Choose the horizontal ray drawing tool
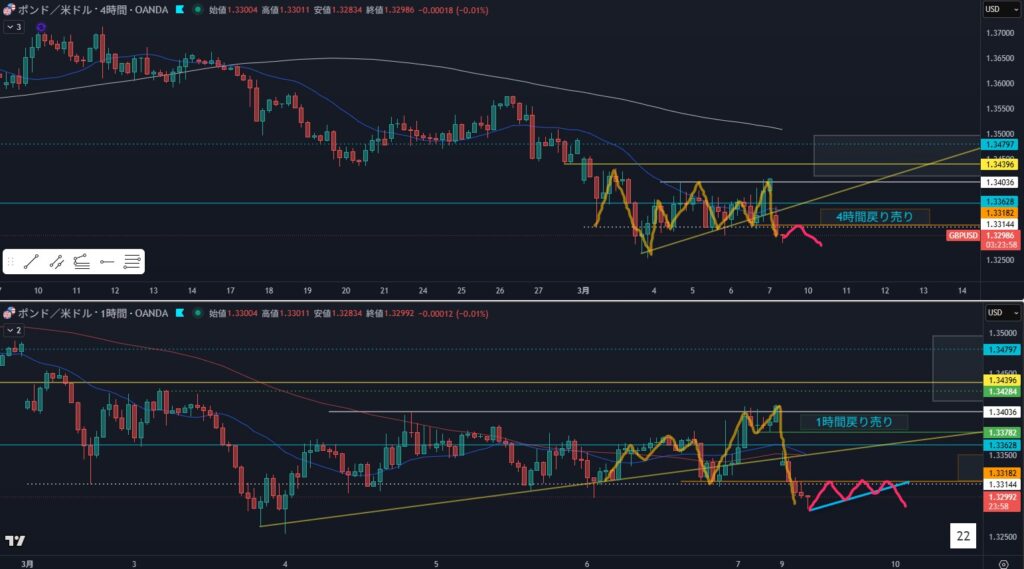This screenshot has width=1024, height=569. 107,262
